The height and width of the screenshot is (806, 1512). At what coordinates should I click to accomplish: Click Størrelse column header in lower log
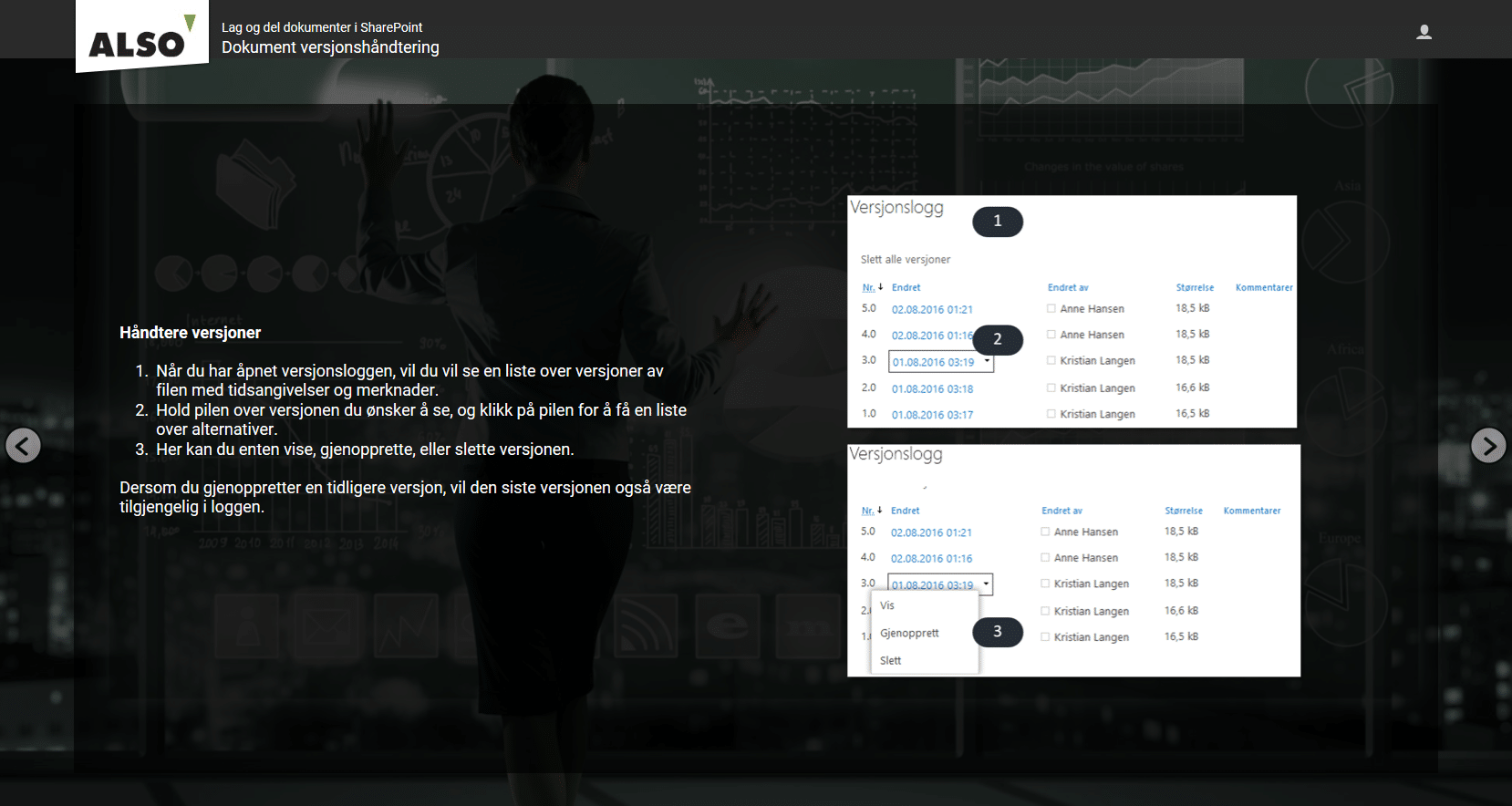click(x=1183, y=511)
